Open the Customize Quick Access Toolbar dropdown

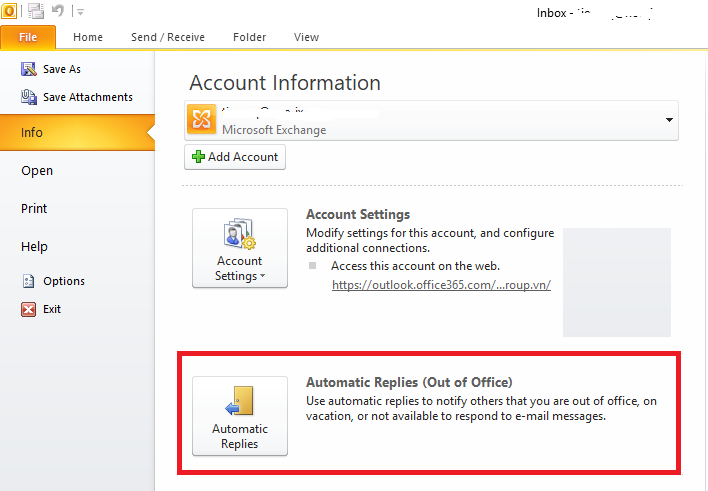80,11
